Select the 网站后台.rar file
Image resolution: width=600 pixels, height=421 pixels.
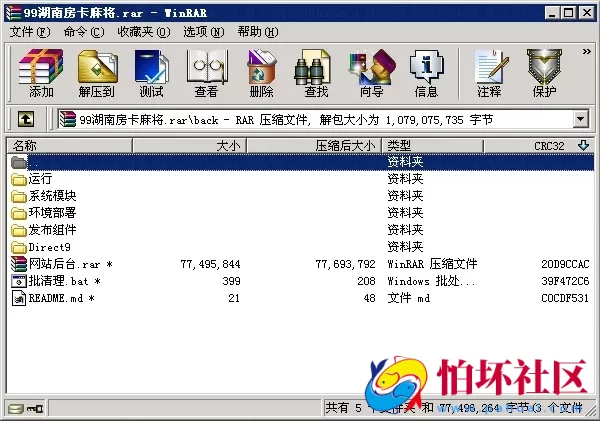(300, 264)
